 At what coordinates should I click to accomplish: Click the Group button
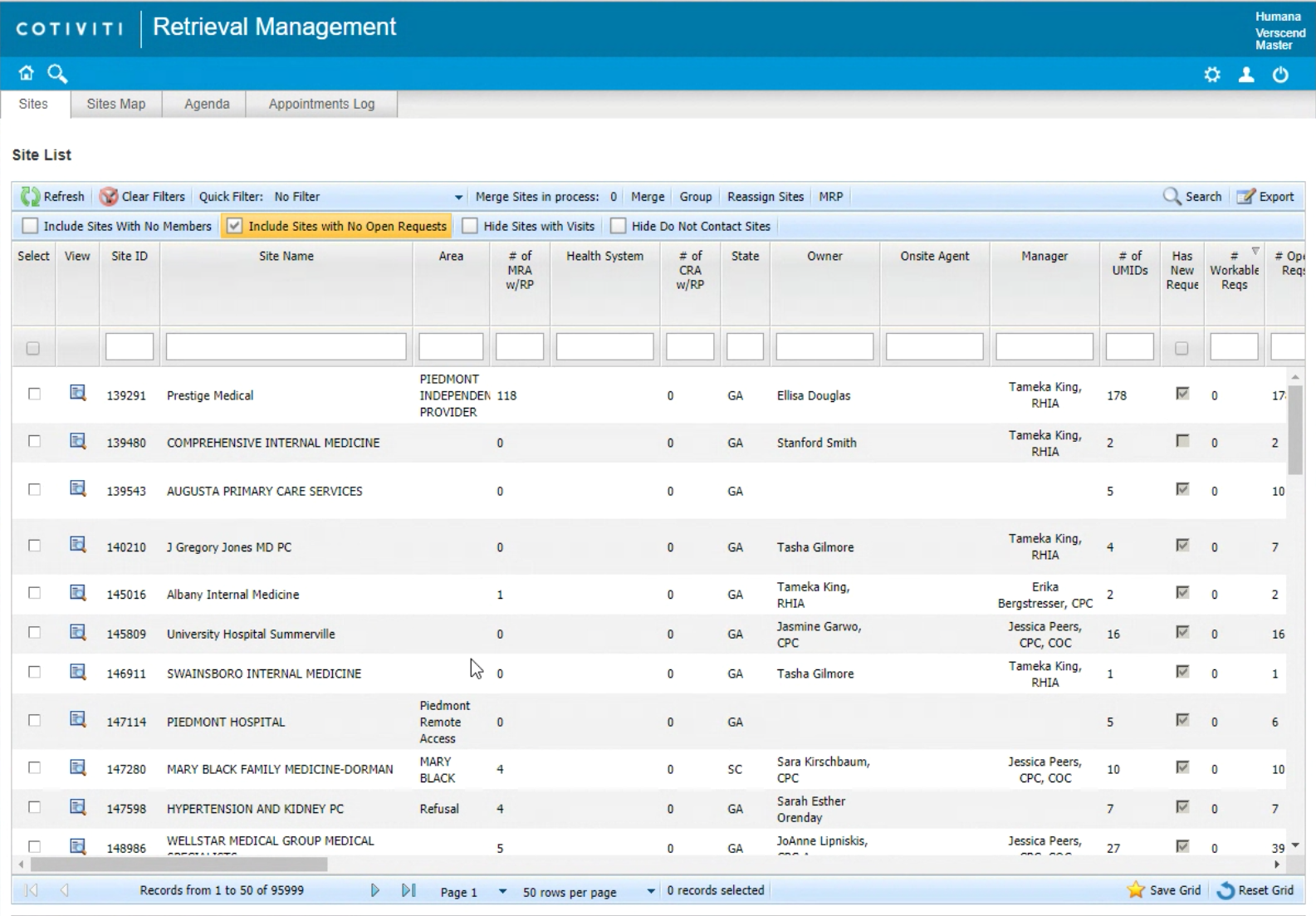pos(696,197)
